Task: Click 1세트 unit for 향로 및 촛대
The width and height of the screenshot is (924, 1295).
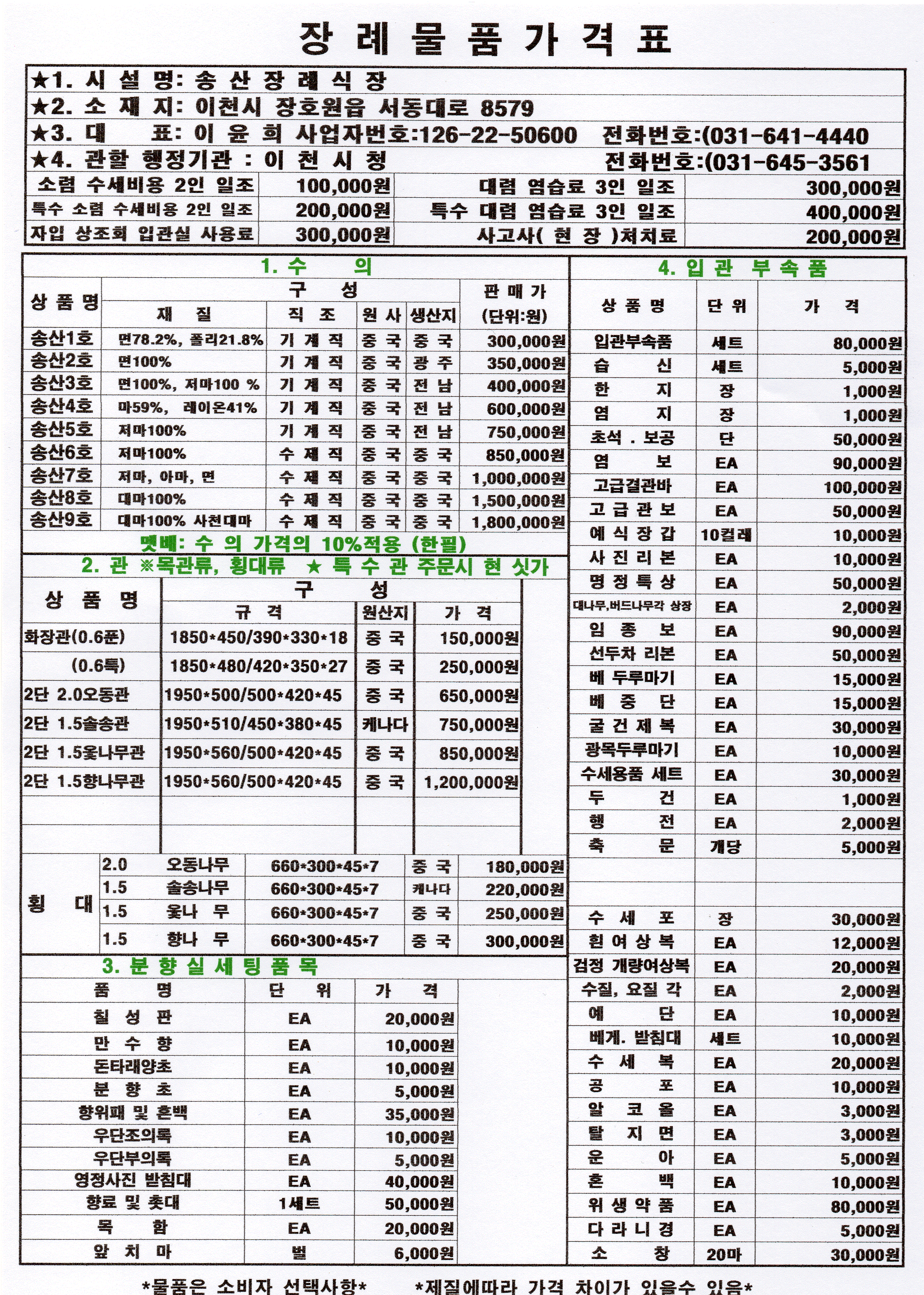Action: pos(299,1204)
